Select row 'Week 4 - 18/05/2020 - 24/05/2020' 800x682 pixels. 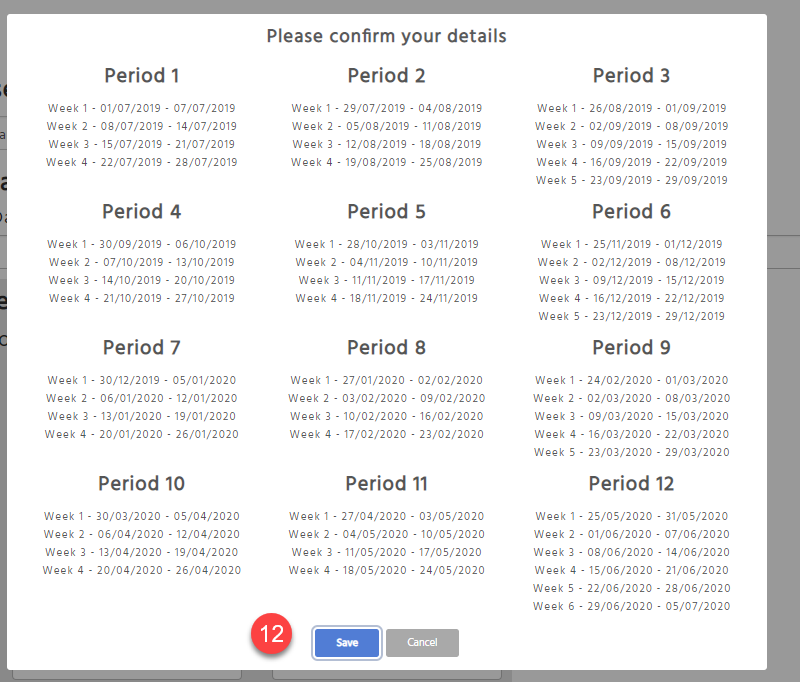(386, 570)
